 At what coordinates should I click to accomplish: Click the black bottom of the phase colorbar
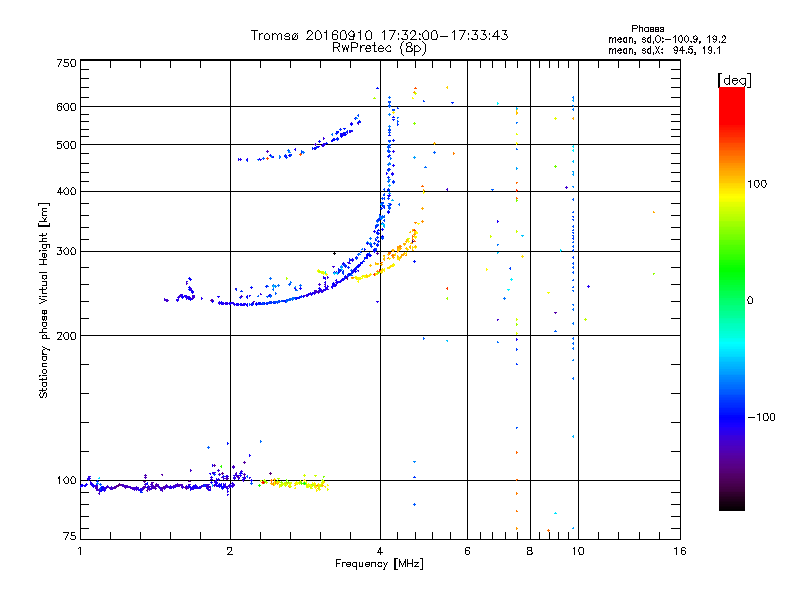tap(732, 503)
